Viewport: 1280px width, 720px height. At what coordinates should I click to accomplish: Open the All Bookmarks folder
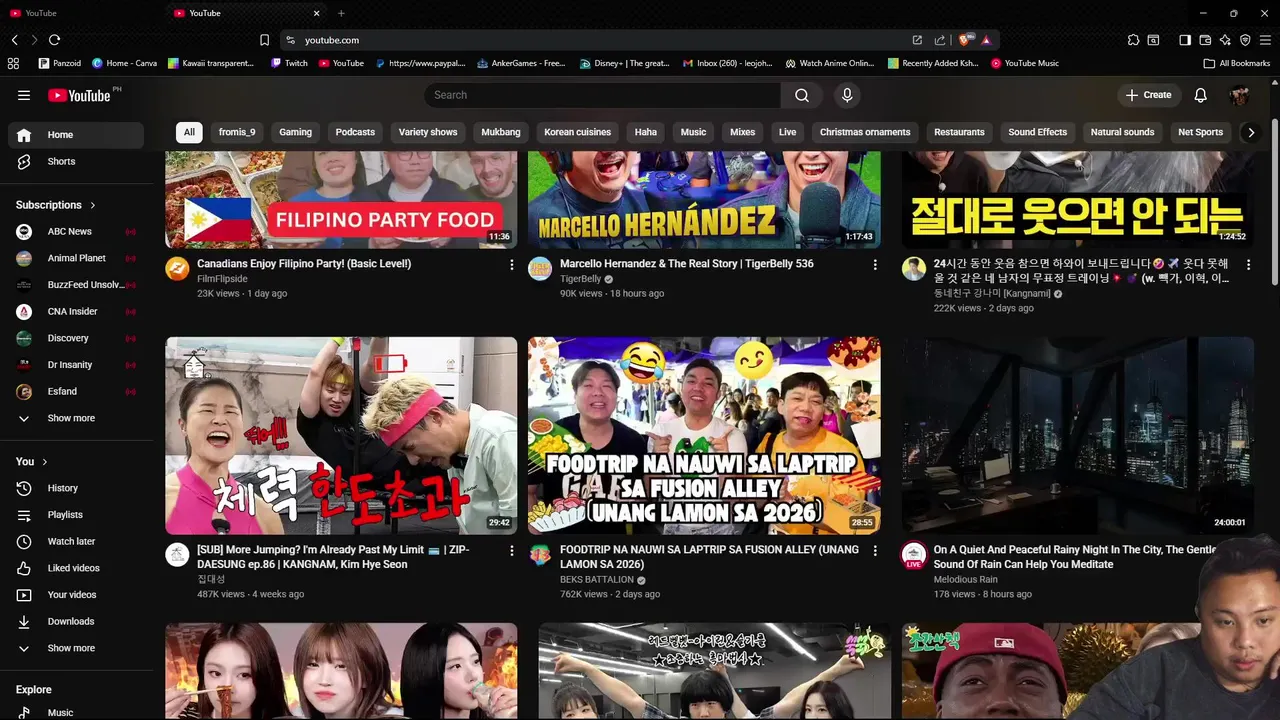coord(1237,63)
